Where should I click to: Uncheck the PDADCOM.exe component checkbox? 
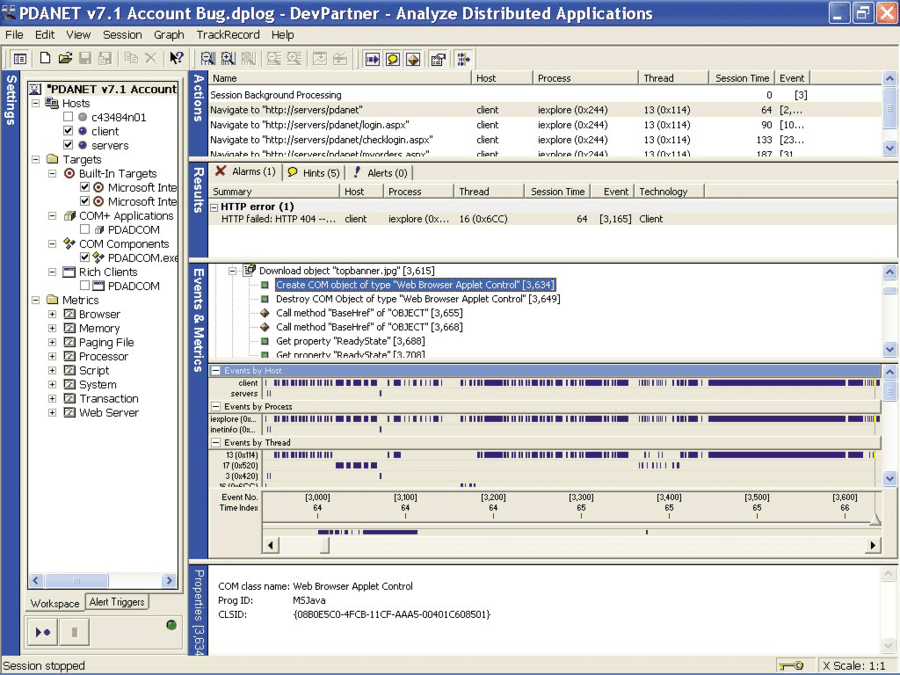(x=85, y=257)
